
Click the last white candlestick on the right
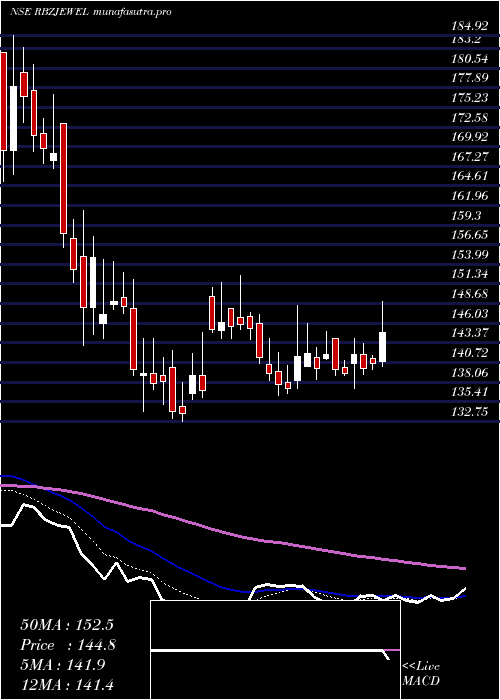tap(383, 347)
